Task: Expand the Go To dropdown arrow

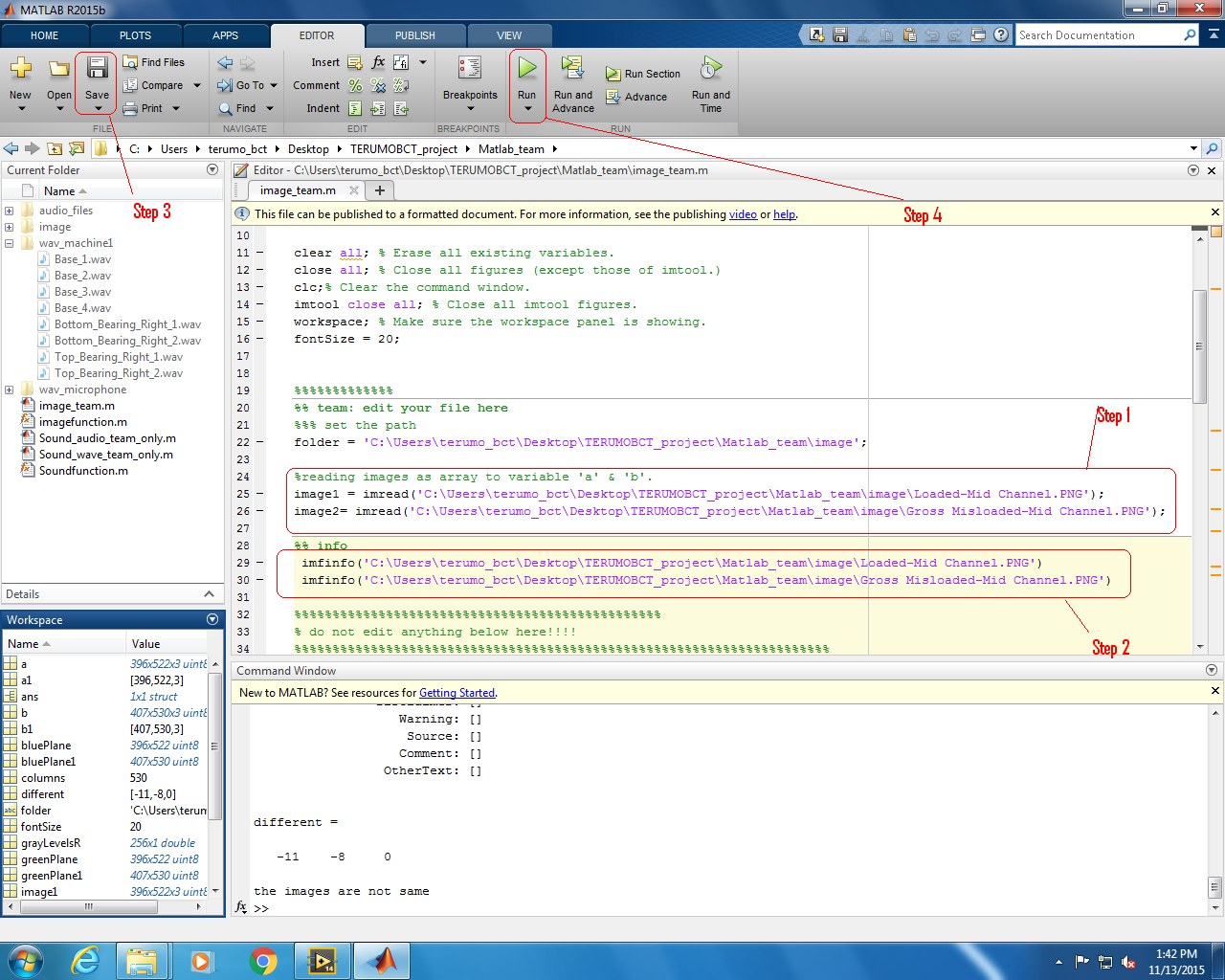Action: [x=273, y=84]
